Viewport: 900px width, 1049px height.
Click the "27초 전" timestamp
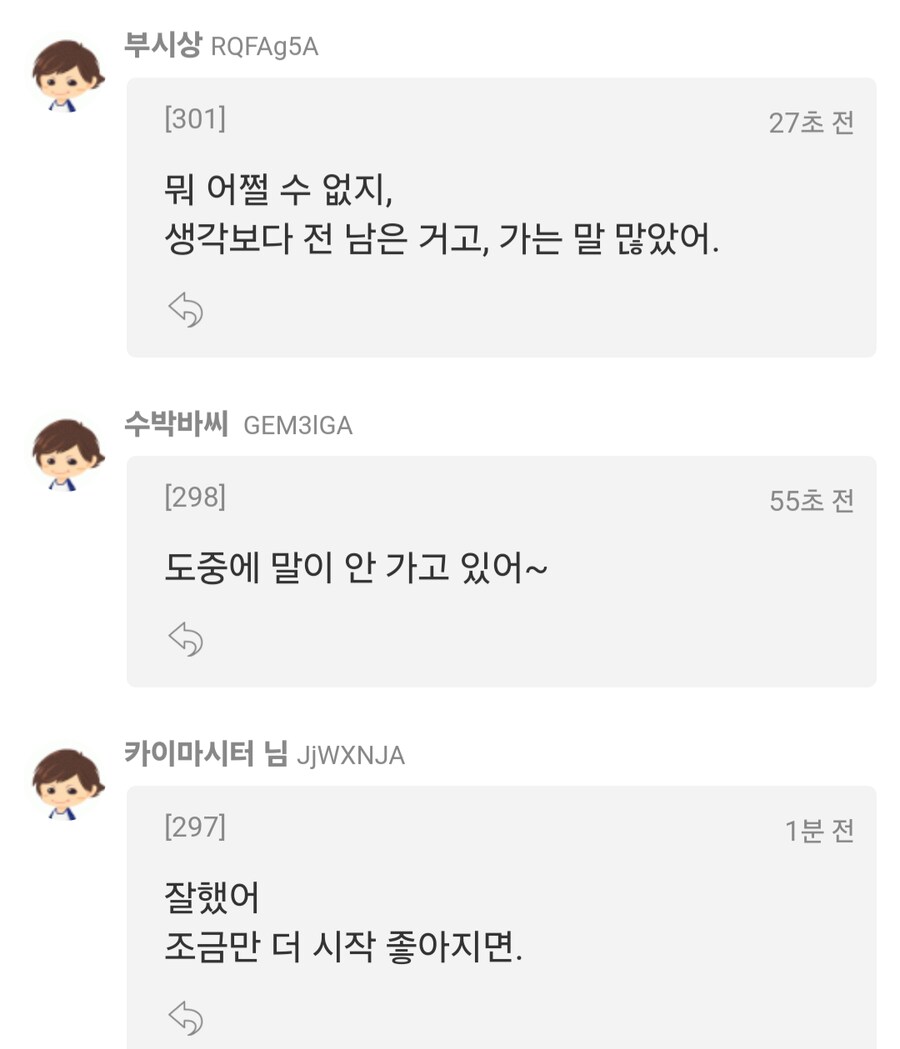coord(811,123)
